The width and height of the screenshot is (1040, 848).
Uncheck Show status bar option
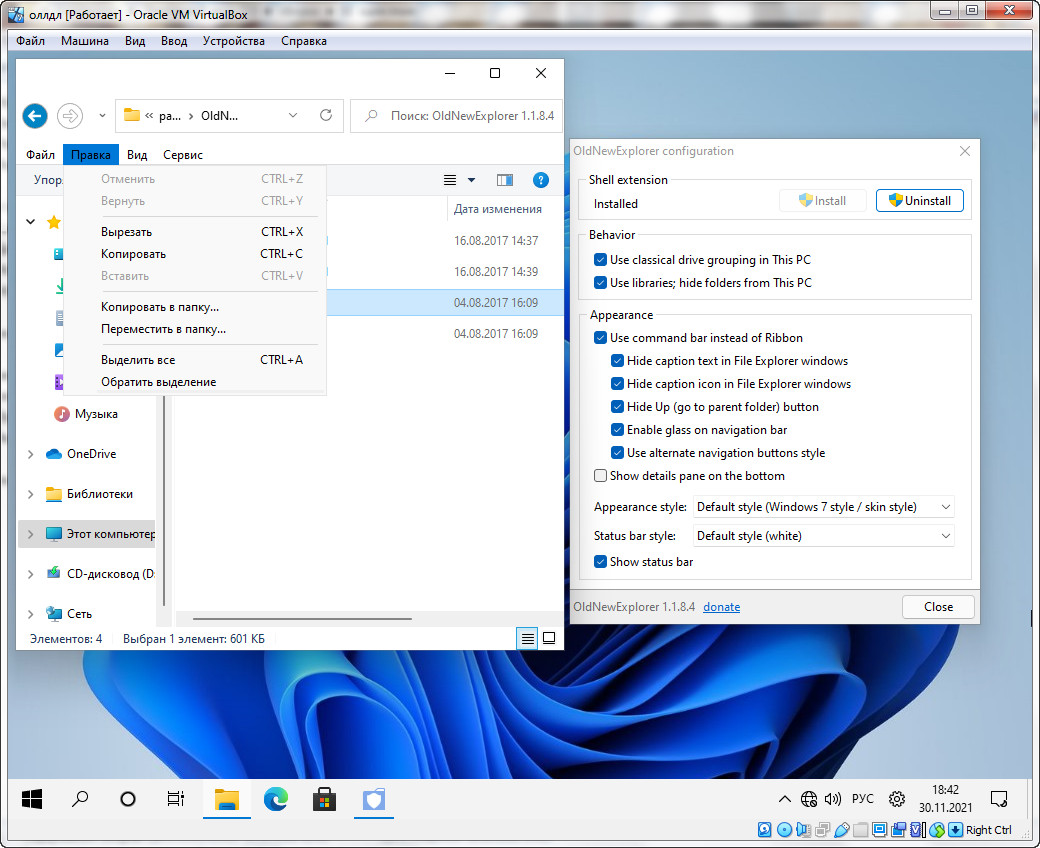click(600, 562)
